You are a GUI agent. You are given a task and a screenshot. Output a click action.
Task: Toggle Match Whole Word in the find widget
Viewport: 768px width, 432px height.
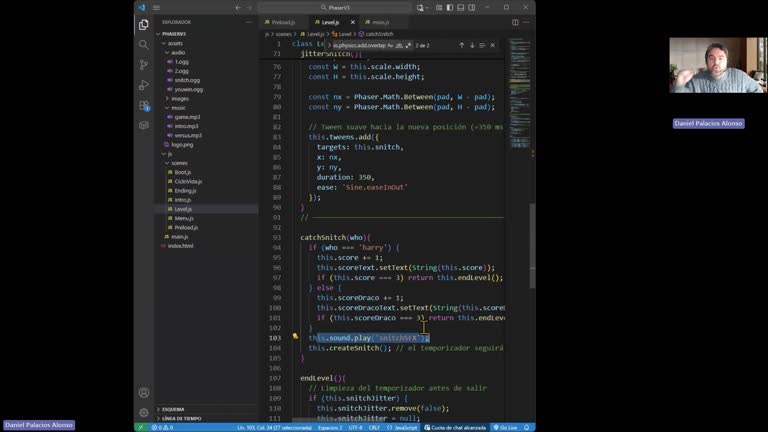399,45
